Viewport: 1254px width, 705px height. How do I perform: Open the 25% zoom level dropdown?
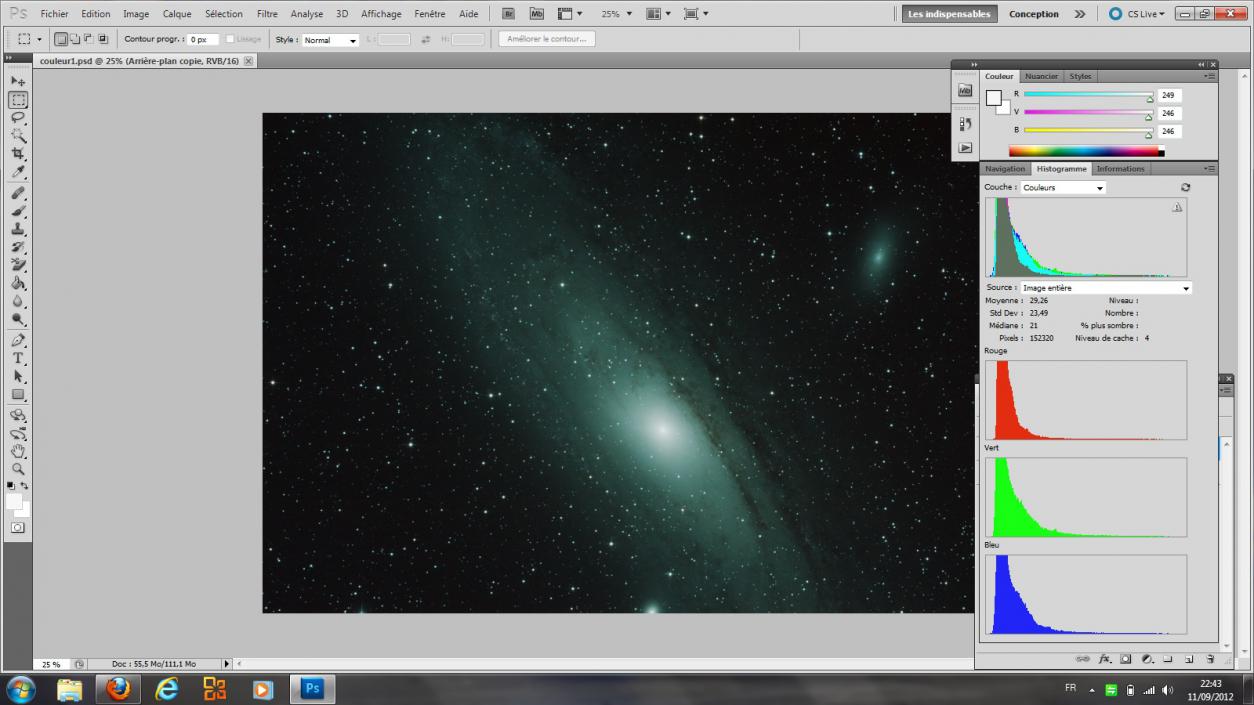click(615, 14)
